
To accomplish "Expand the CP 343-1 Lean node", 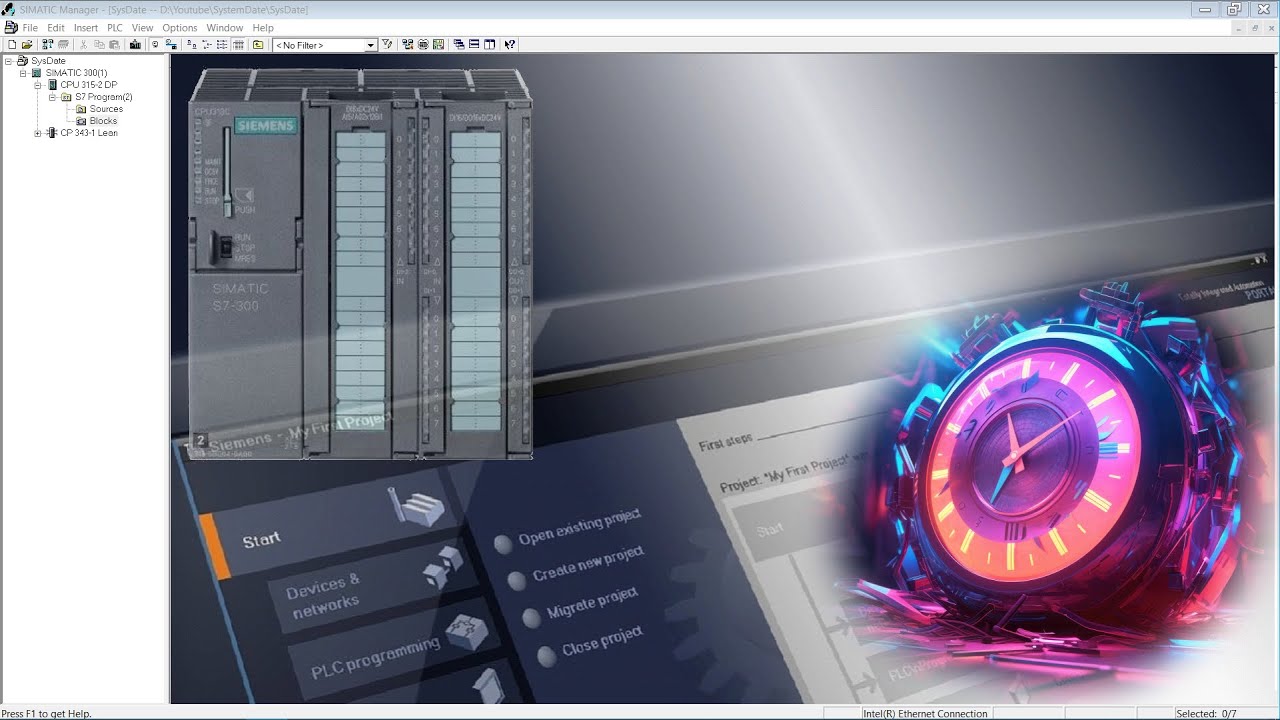I will coord(38,133).
